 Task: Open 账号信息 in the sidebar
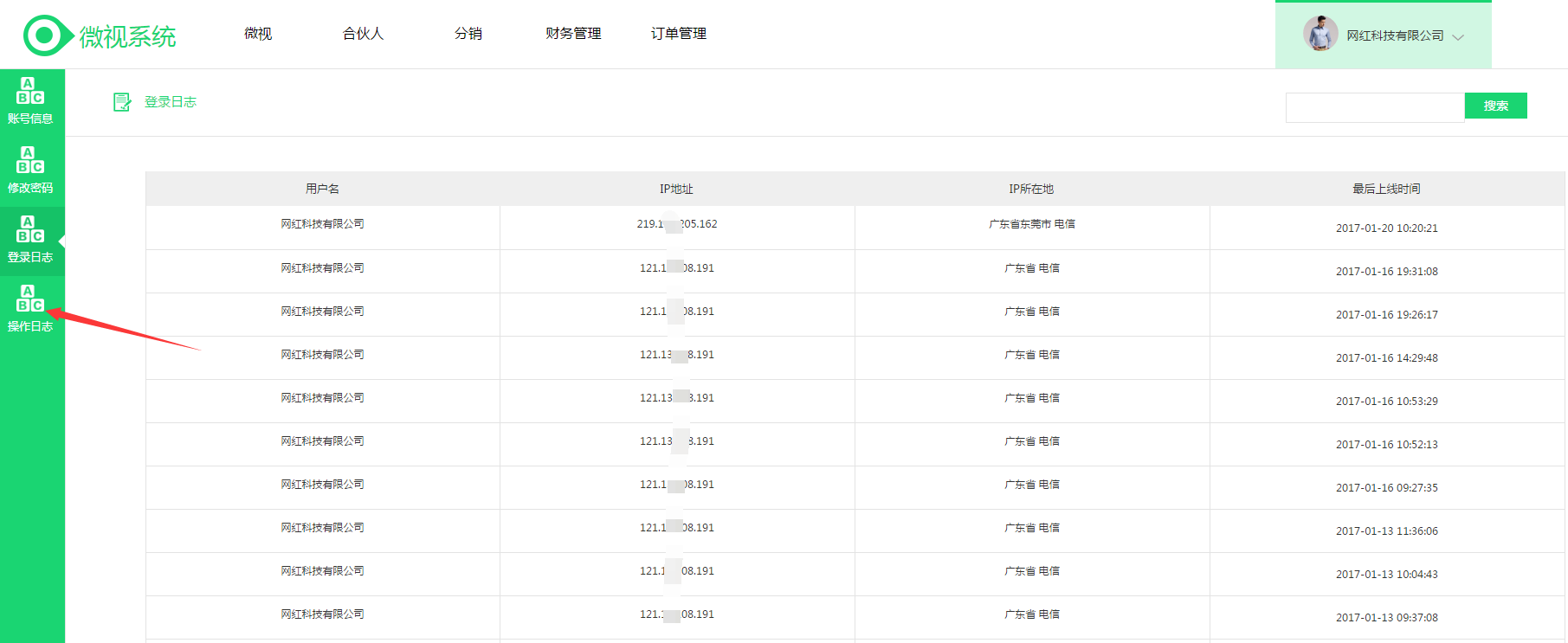[30, 101]
